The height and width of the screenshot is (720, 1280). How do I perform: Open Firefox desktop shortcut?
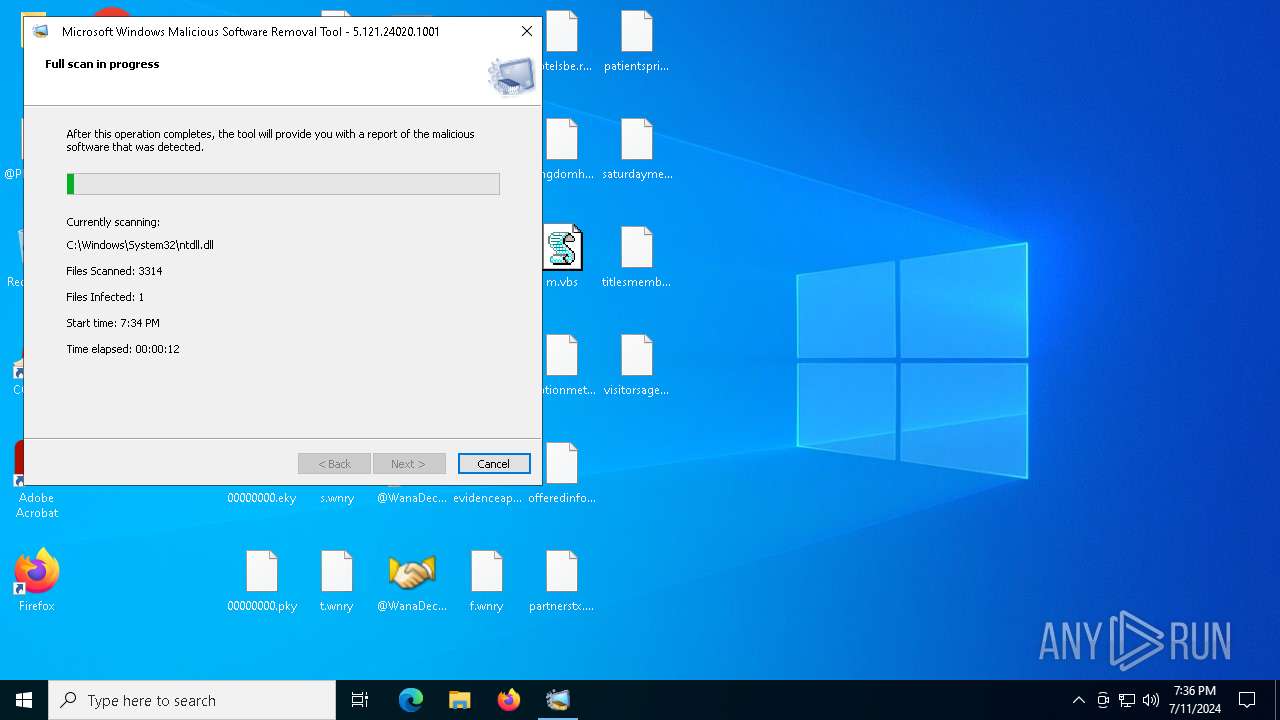pyautogui.click(x=37, y=580)
